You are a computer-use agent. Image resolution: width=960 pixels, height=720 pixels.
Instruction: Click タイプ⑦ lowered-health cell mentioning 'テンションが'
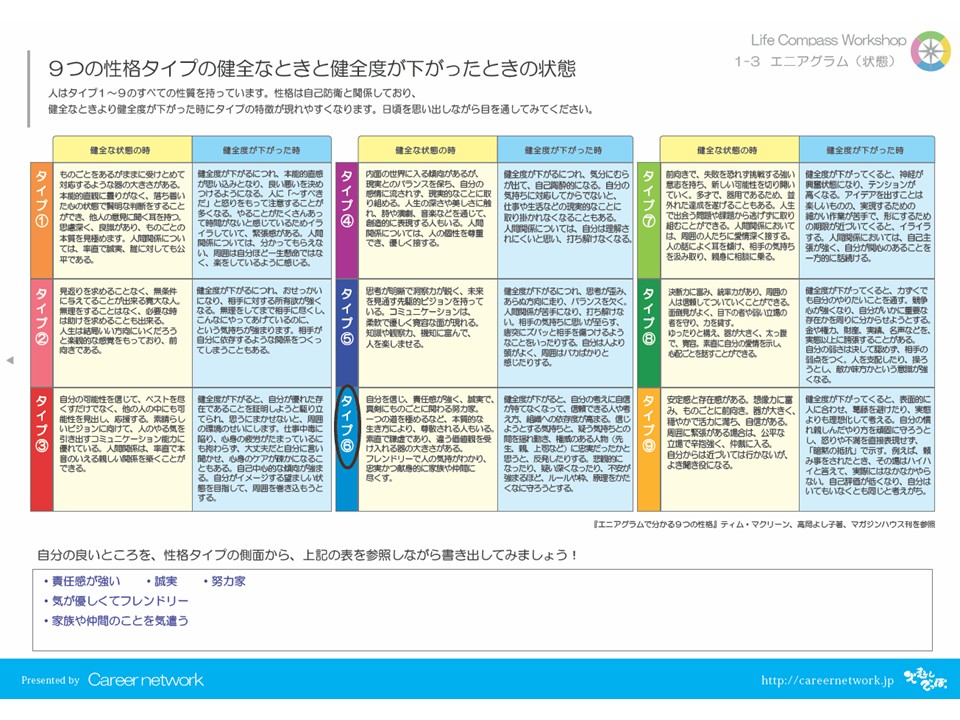(867, 220)
